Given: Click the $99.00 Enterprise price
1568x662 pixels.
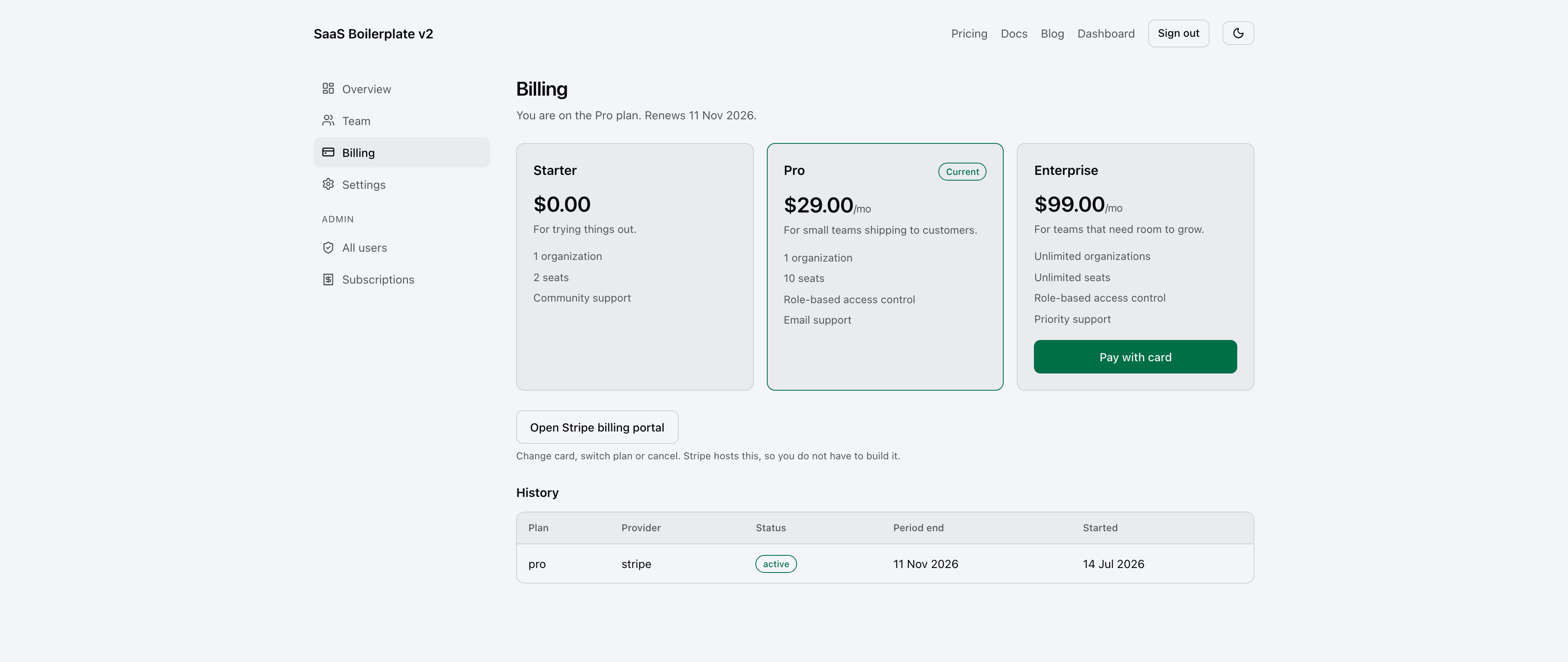Looking at the screenshot, I should click(1069, 204).
